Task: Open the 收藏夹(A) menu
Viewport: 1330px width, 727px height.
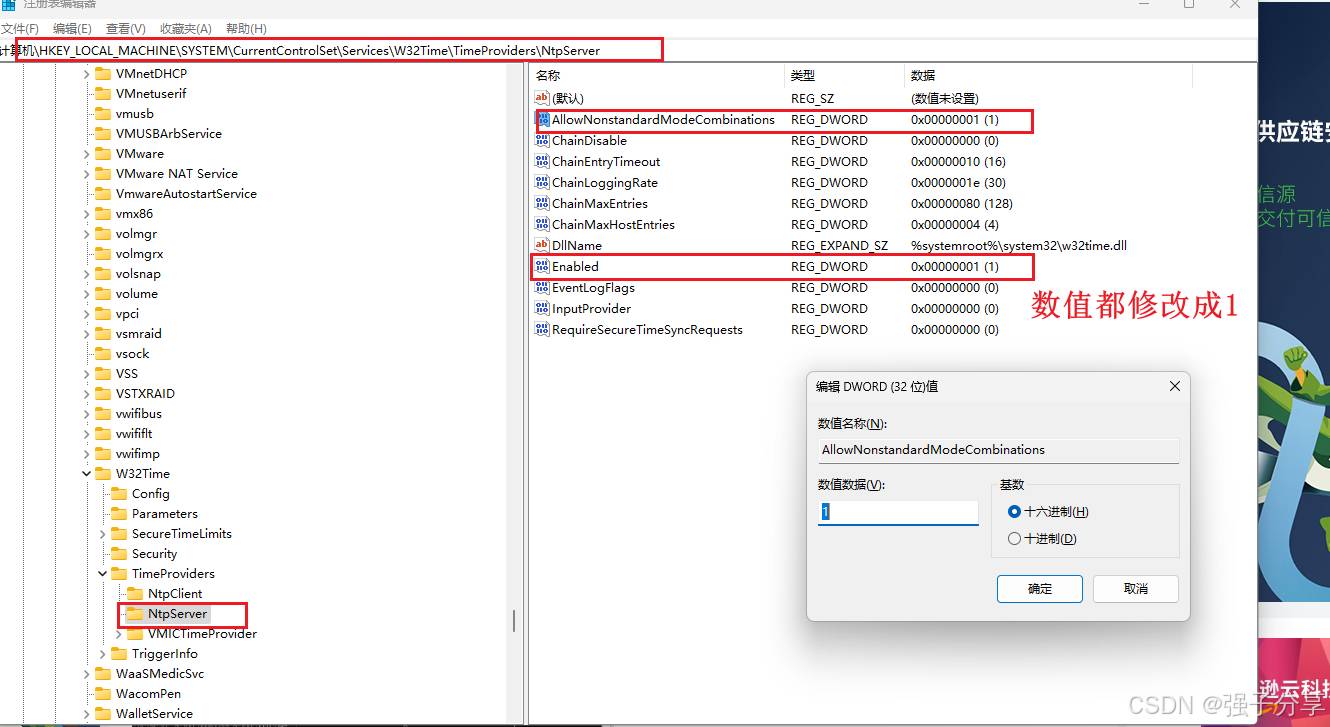Action: [186, 29]
